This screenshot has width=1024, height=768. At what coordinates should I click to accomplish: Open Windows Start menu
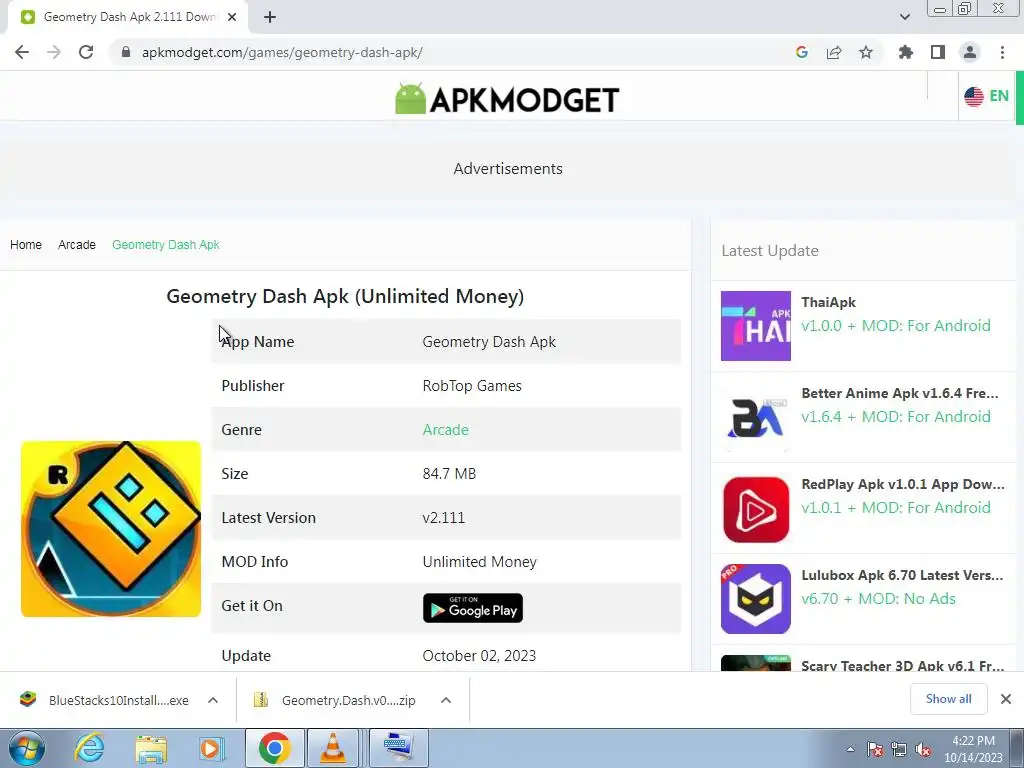tap(27, 748)
